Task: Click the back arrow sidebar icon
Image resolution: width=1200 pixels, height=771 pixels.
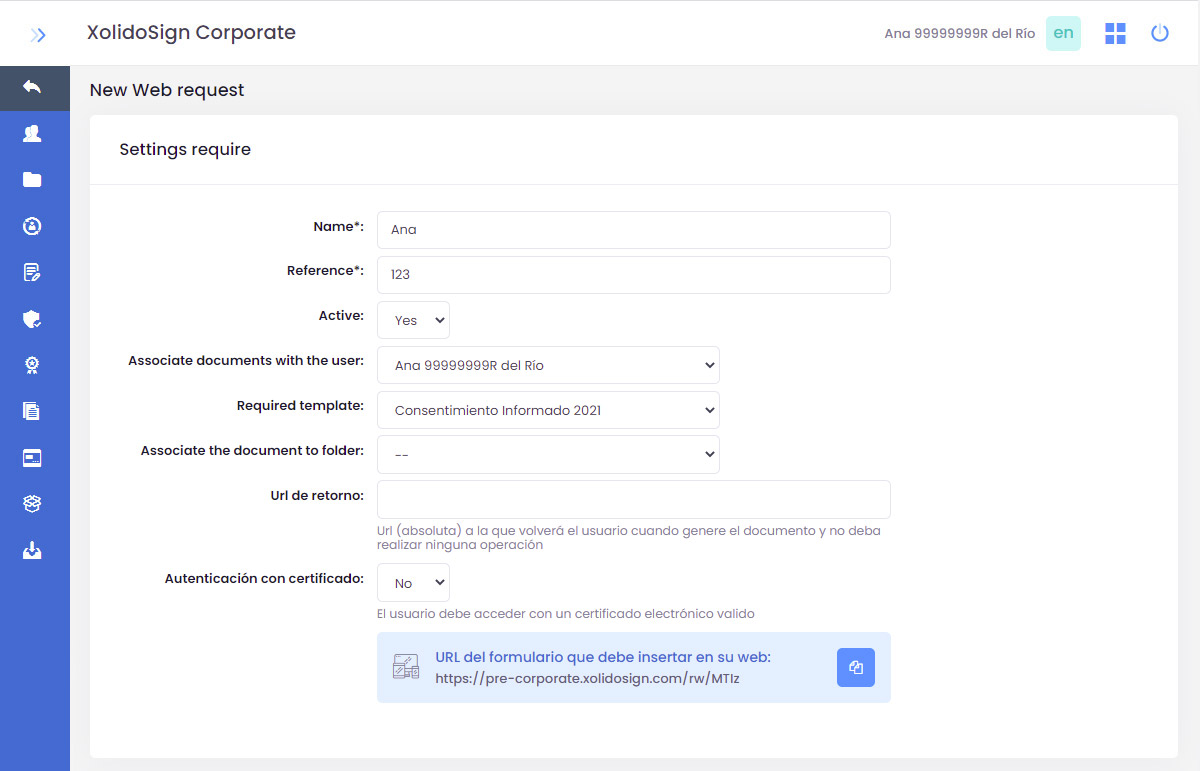Action: click(x=32, y=87)
